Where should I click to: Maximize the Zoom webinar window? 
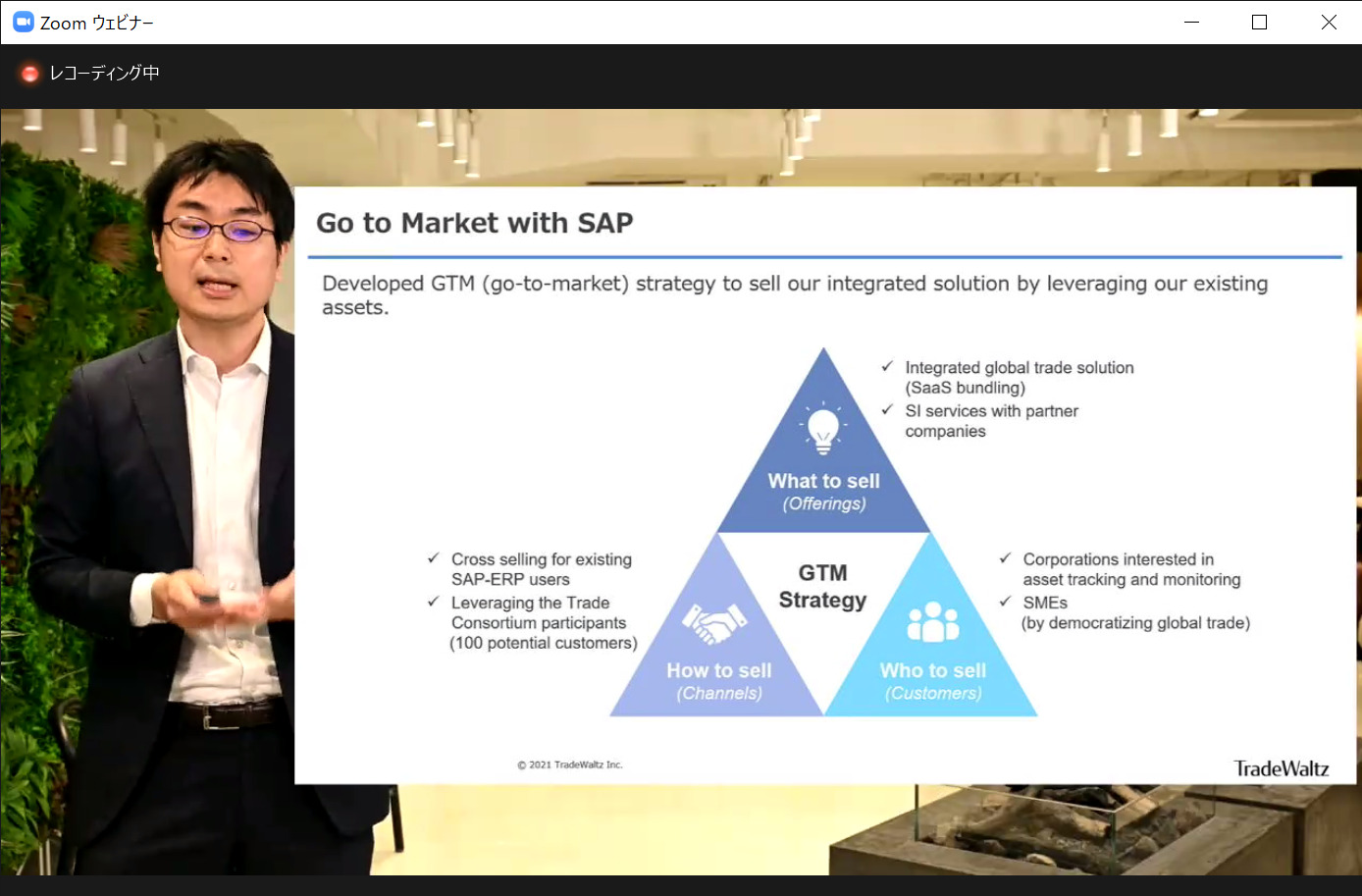1259,22
